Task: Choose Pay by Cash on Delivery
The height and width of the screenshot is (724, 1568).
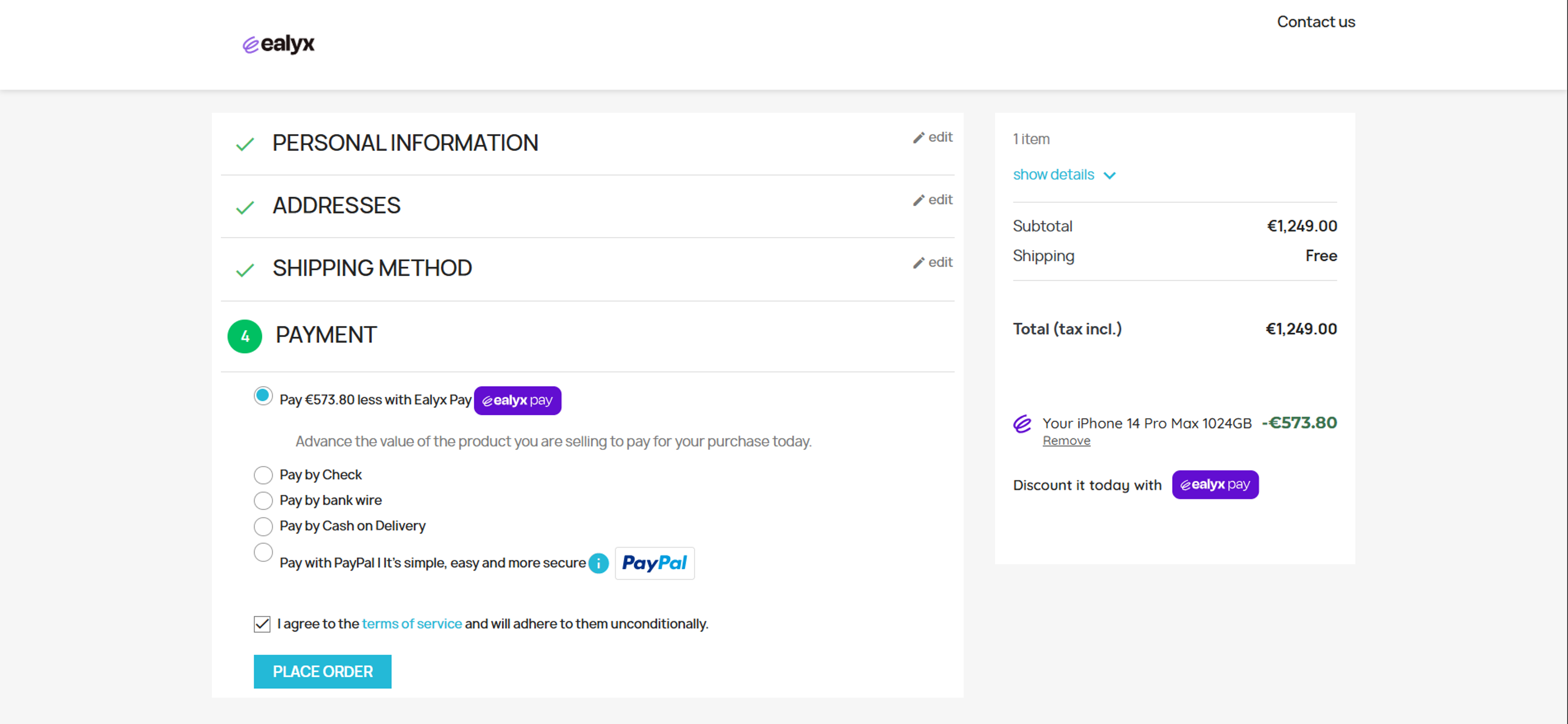Action: coord(263,526)
